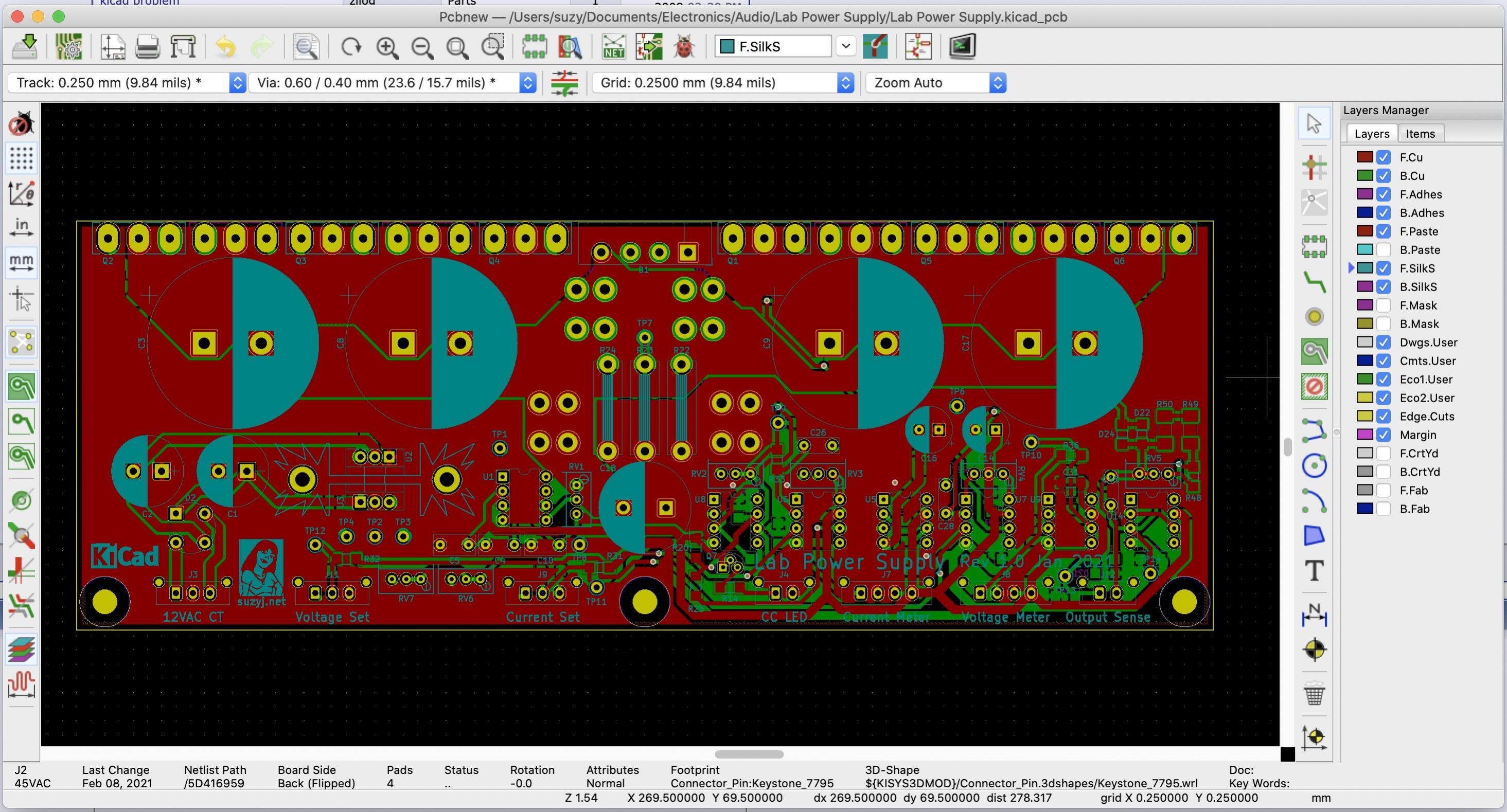Viewport: 1507px width, 812px height.
Task: Open the Zoom Auto dropdown
Action: point(936,82)
